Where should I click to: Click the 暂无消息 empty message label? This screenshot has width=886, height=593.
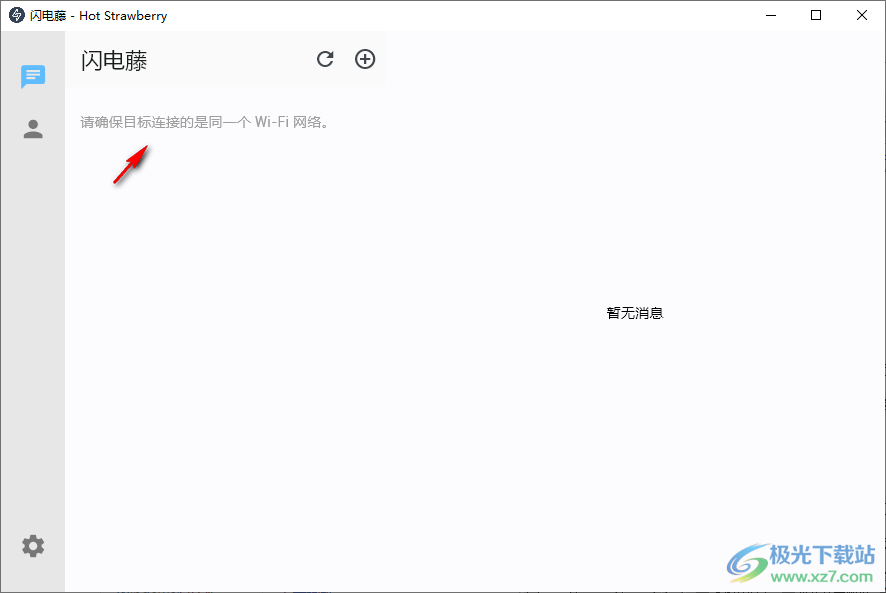635,312
